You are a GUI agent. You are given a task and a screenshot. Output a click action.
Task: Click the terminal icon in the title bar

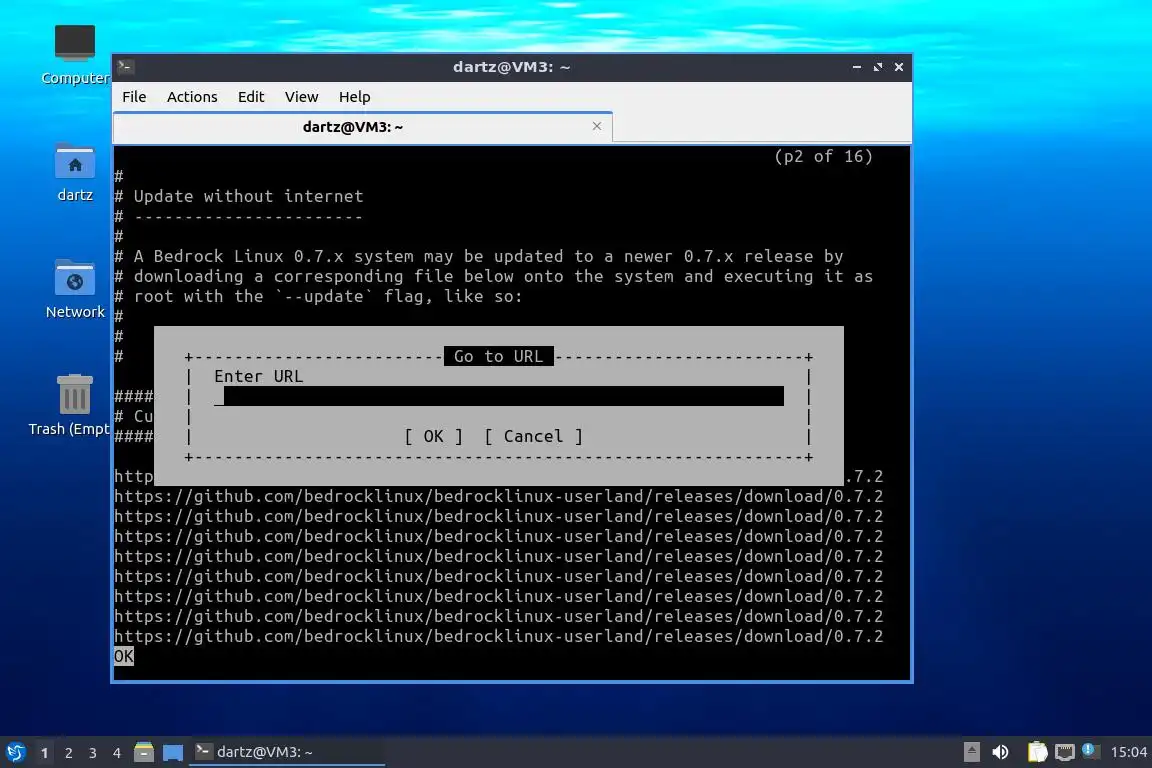click(x=126, y=67)
